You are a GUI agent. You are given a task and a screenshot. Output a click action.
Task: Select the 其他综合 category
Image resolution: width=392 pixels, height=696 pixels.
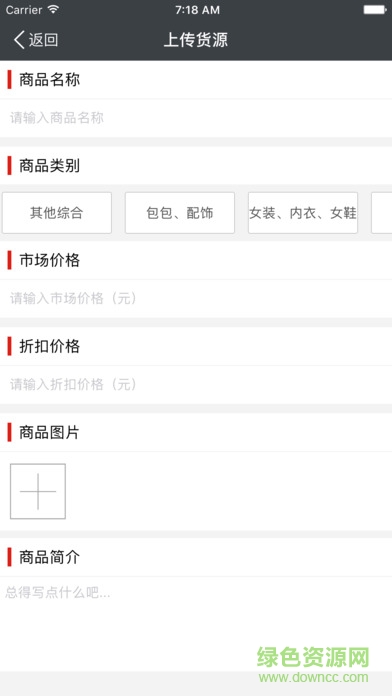click(x=57, y=213)
